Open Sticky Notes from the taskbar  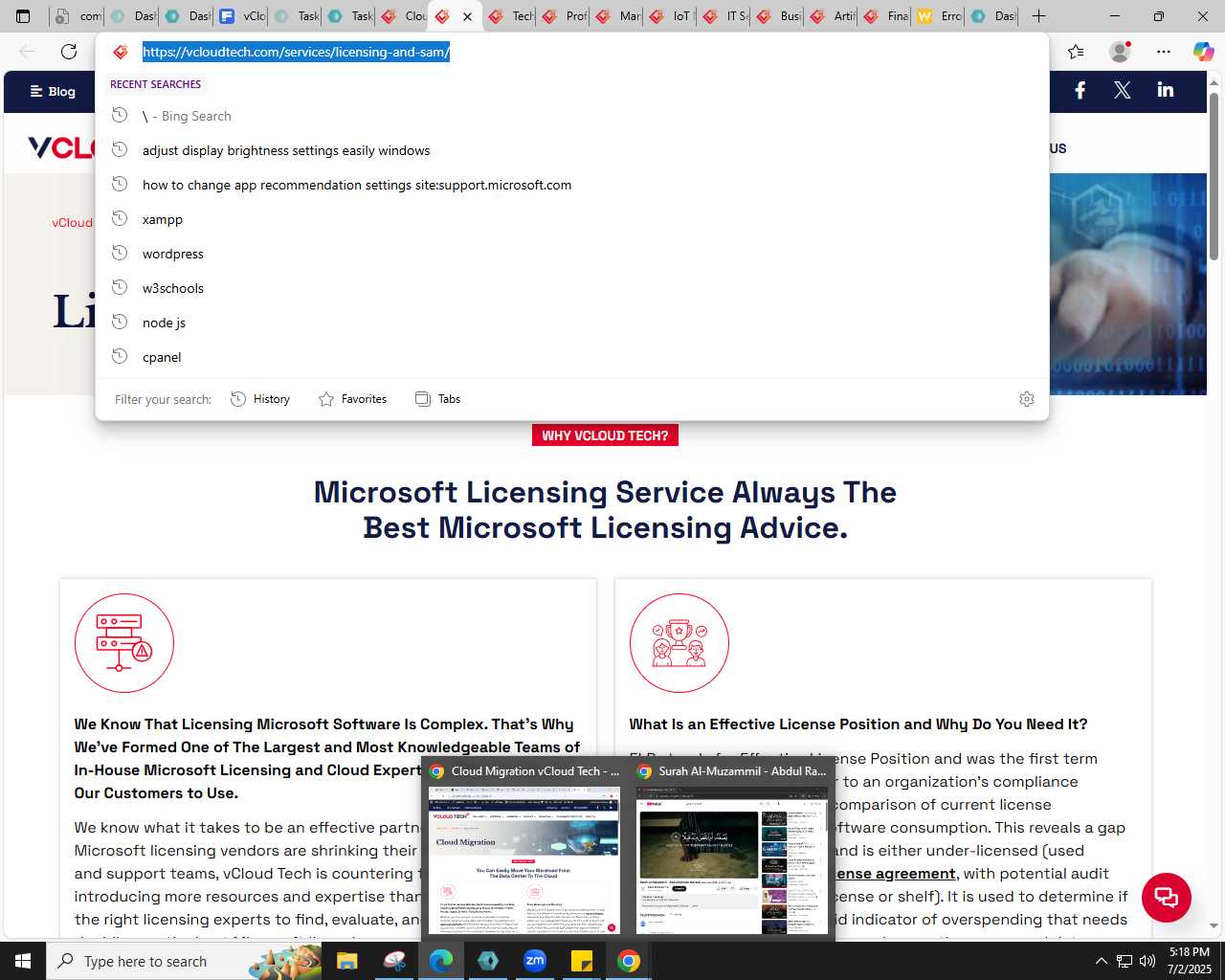point(582,961)
